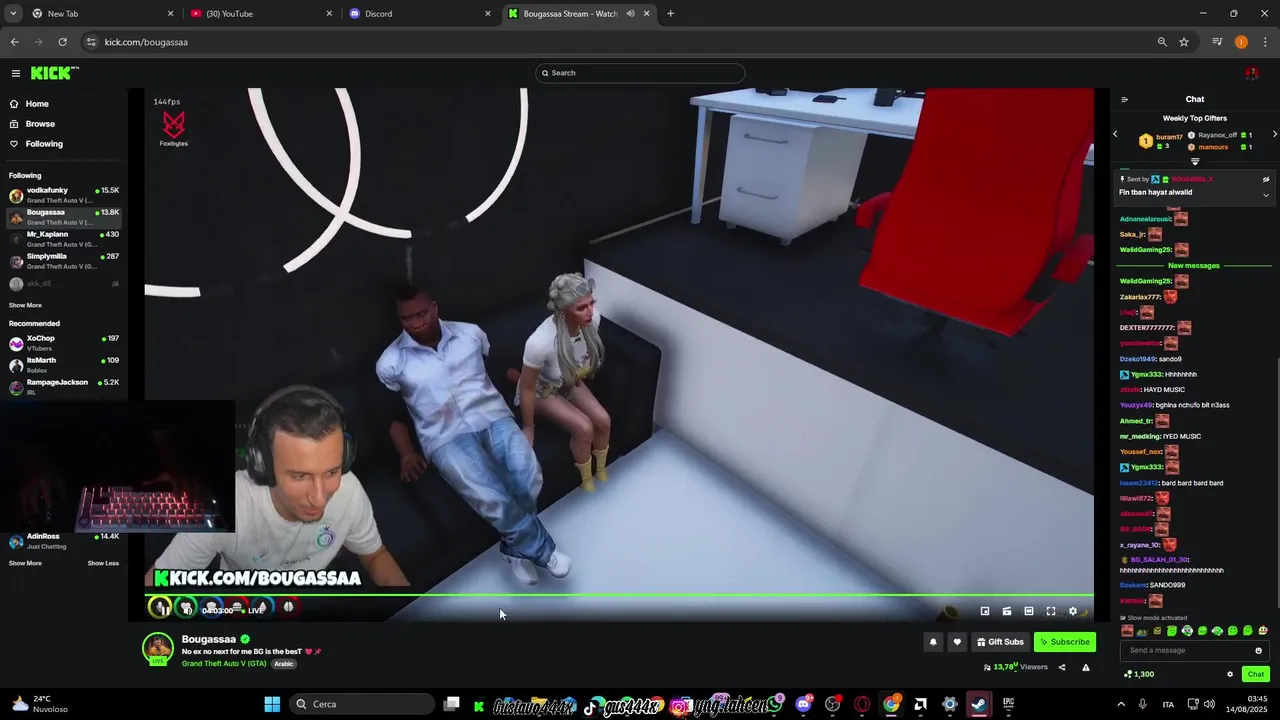Screen dimensions: 1280x720
Task: Click the Kick search field
Action: [640, 73]
